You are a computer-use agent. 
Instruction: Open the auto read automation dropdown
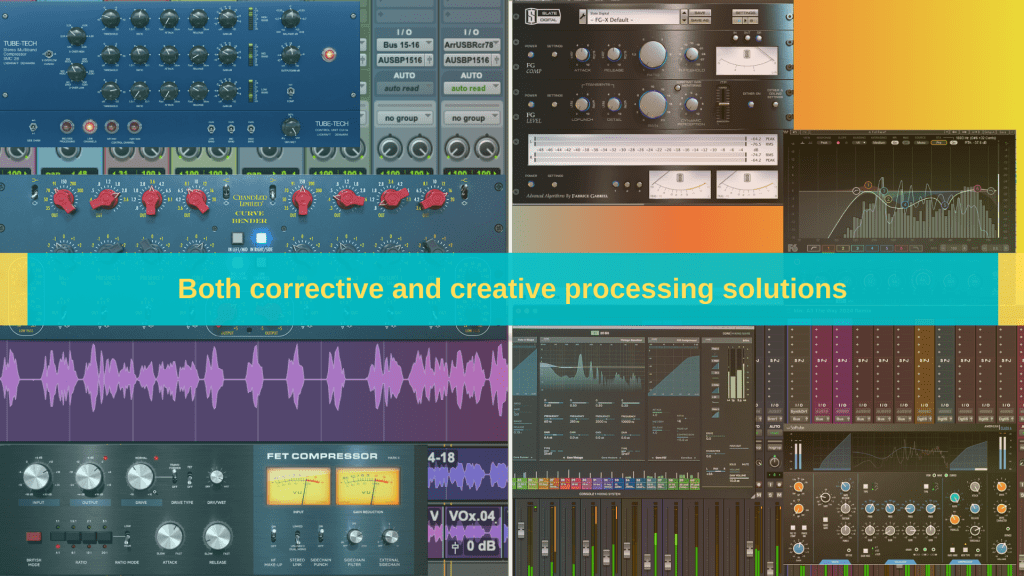(x=404, y=88)
